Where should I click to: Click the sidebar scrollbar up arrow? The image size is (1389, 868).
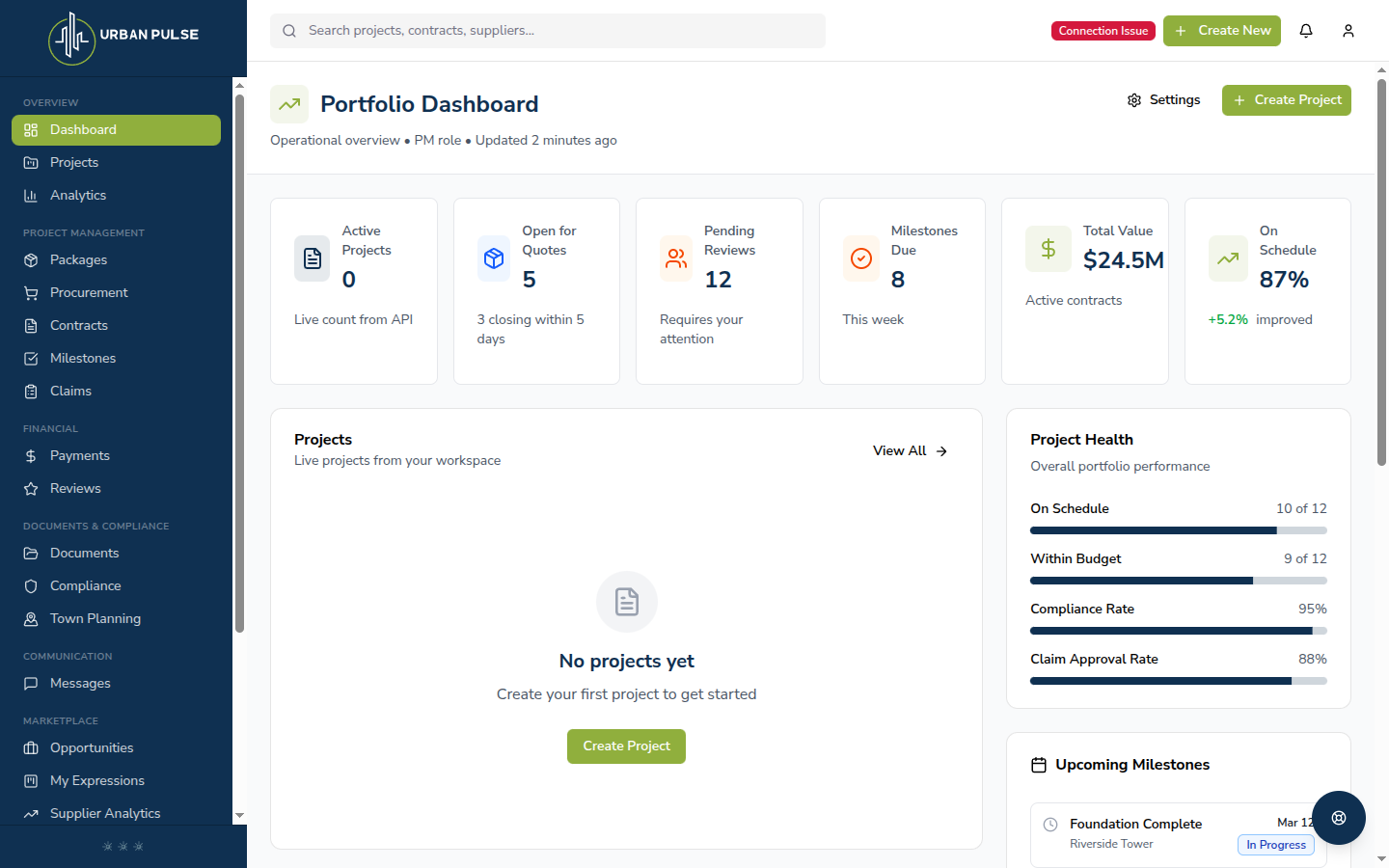[x=239, y=85]
